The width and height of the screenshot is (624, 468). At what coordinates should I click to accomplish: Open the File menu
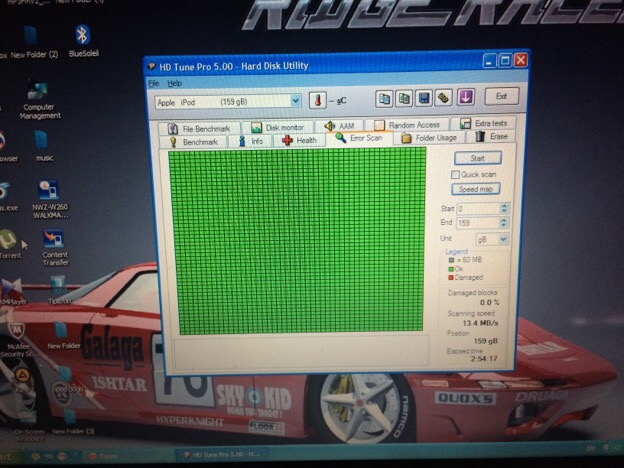pos(154,83)
